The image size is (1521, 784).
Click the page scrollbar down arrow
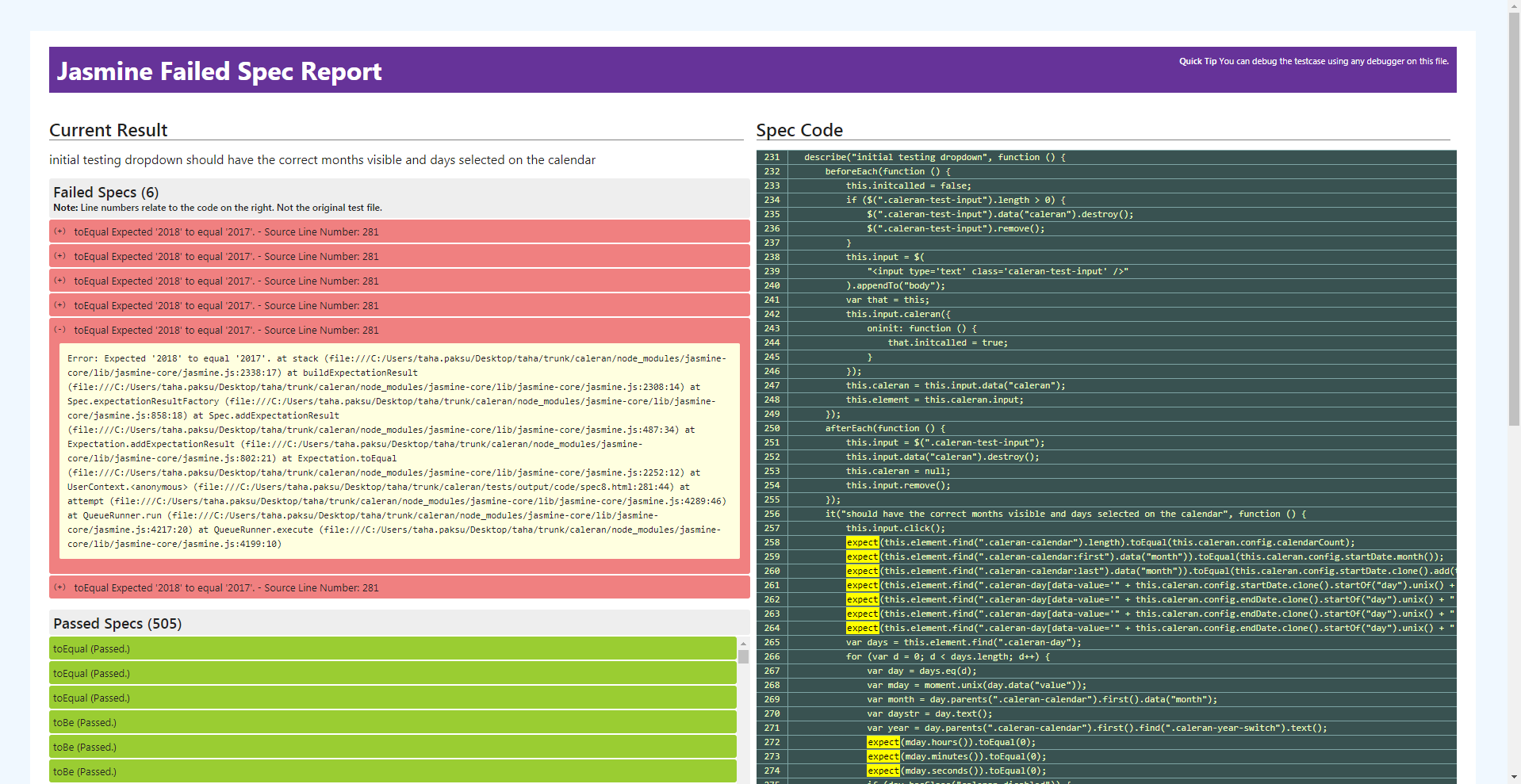(x=1514, y=777)
